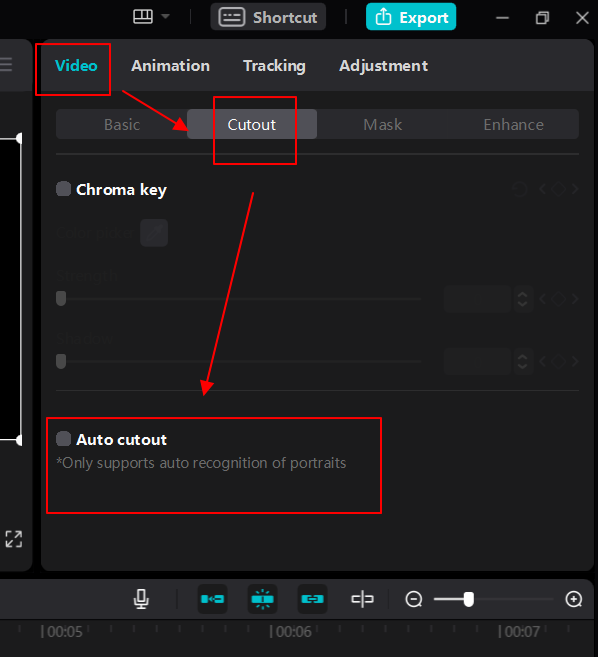Screen dimensions: 598x657
Task: Select the Enhance sub-tab
Action: [x=513, y=124]
